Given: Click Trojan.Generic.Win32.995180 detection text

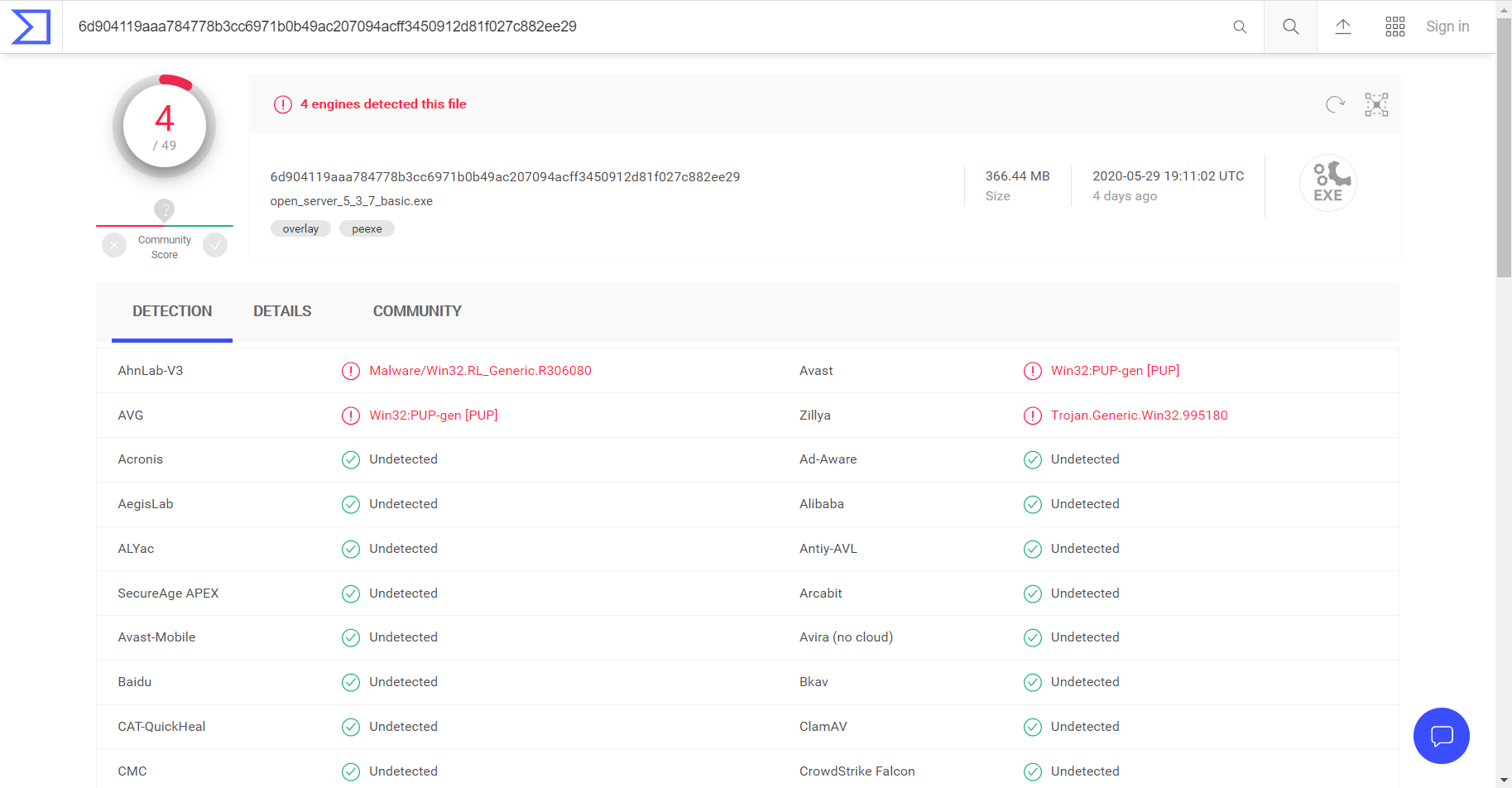Looking at the screenshot, I should pos(1139,416).
